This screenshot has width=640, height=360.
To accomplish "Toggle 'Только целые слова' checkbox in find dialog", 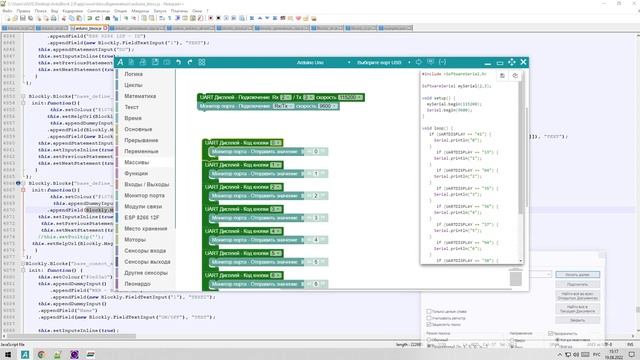I will tap(429, 311).
